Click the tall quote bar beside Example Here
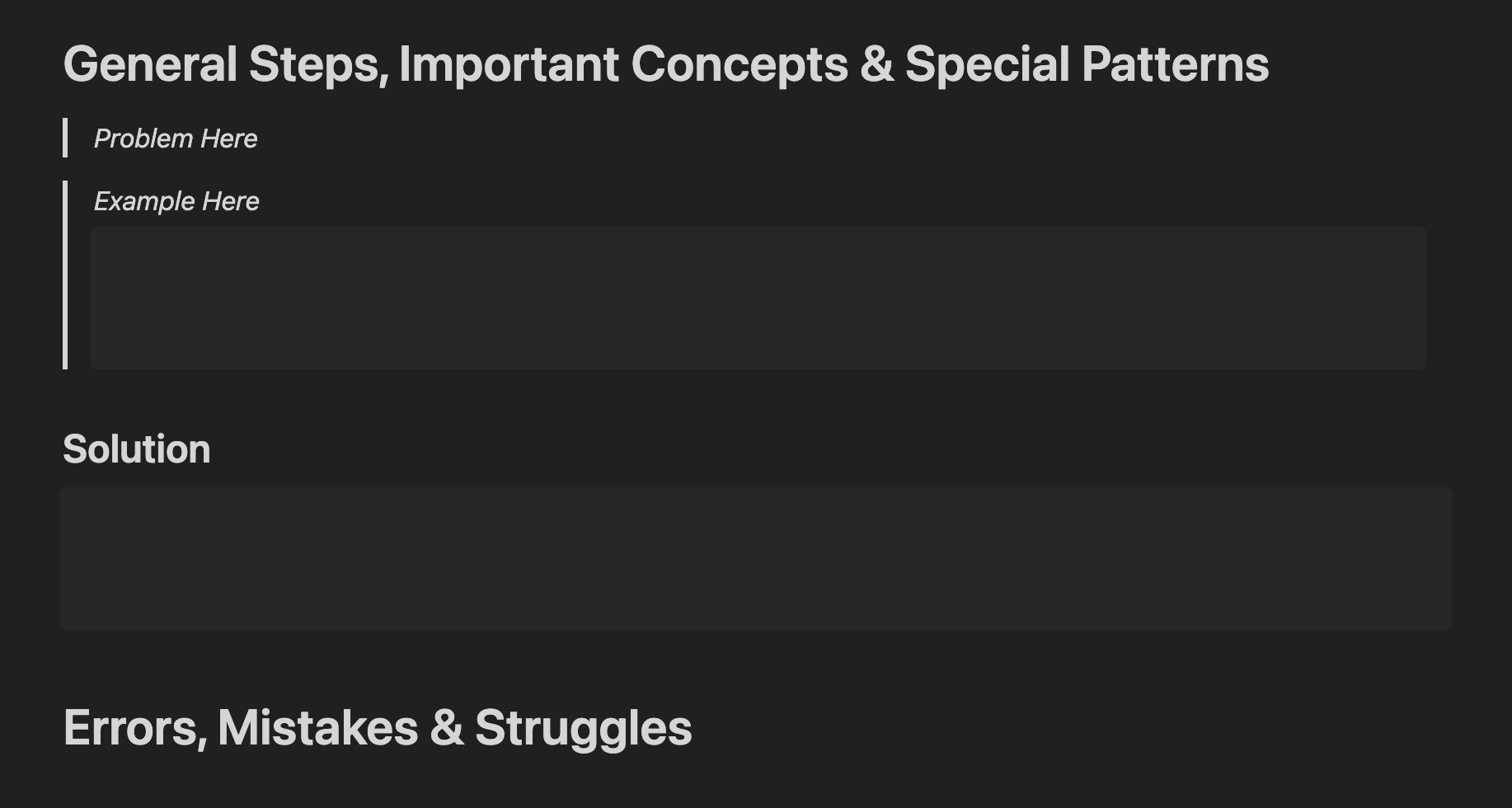Viewport: 1512px width, 808px height. click(65, 275)
